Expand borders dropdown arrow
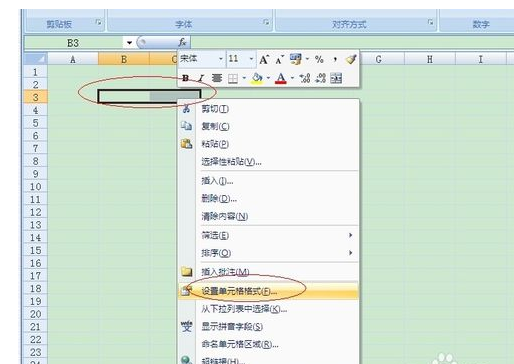The width and height of the screenshot is (514, 364). [244, 78]
